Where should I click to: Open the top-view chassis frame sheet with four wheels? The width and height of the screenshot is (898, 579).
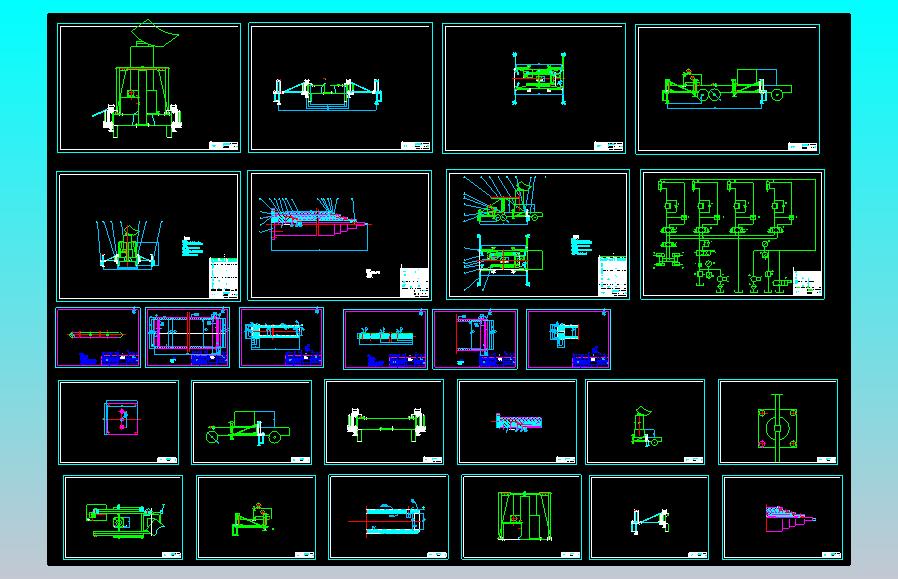[534, 88]
